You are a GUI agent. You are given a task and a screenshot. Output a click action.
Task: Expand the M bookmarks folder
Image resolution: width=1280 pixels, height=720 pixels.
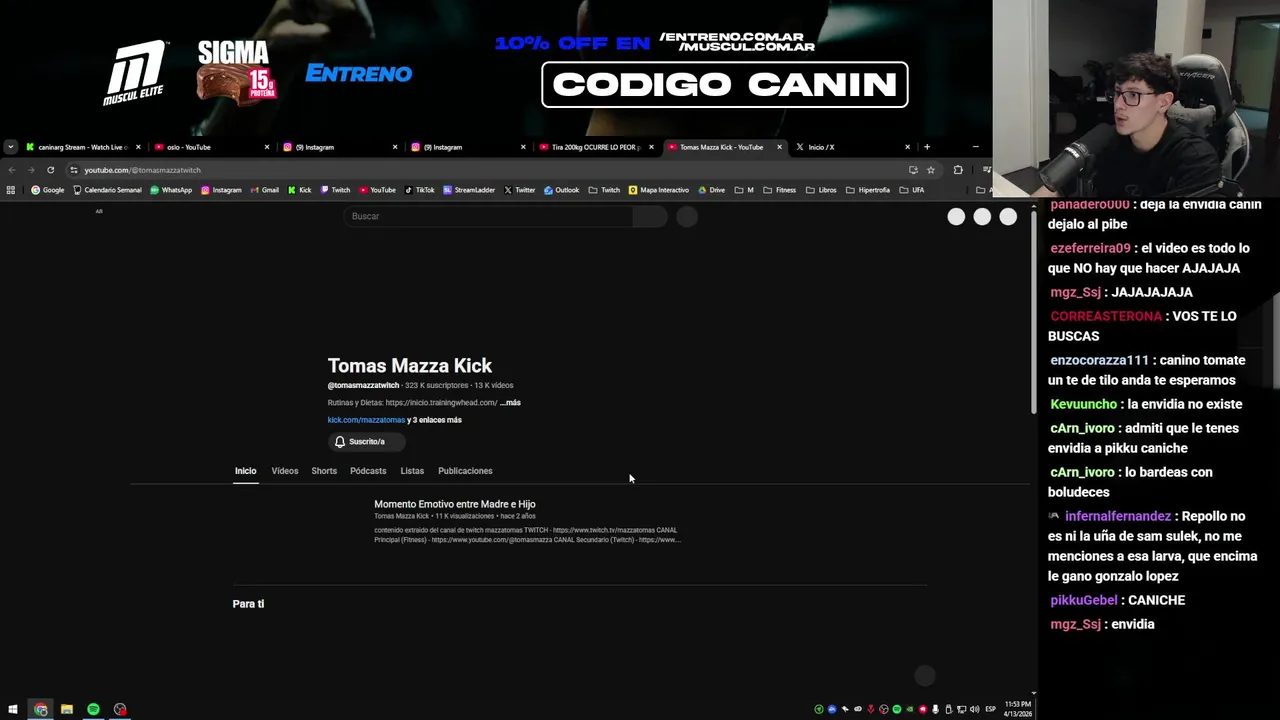coord(744,190)
